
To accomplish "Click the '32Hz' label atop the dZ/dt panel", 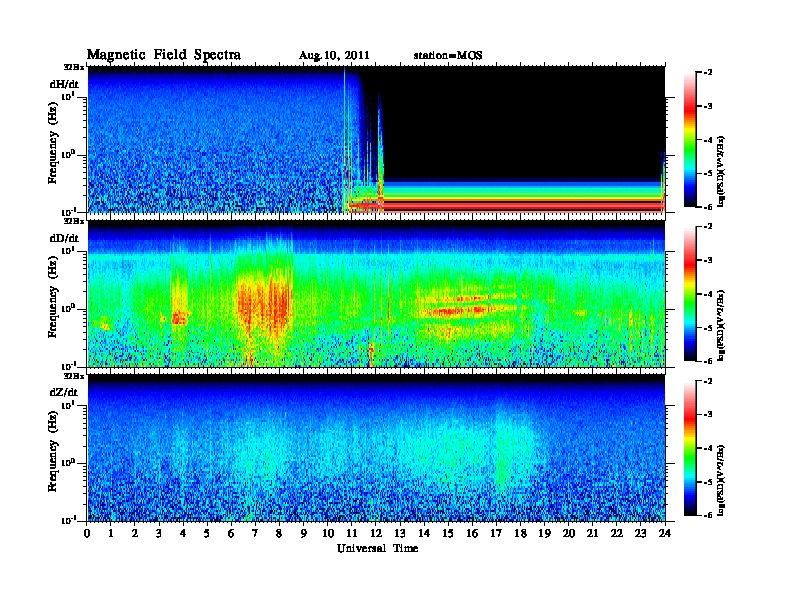I will point(73,376).
